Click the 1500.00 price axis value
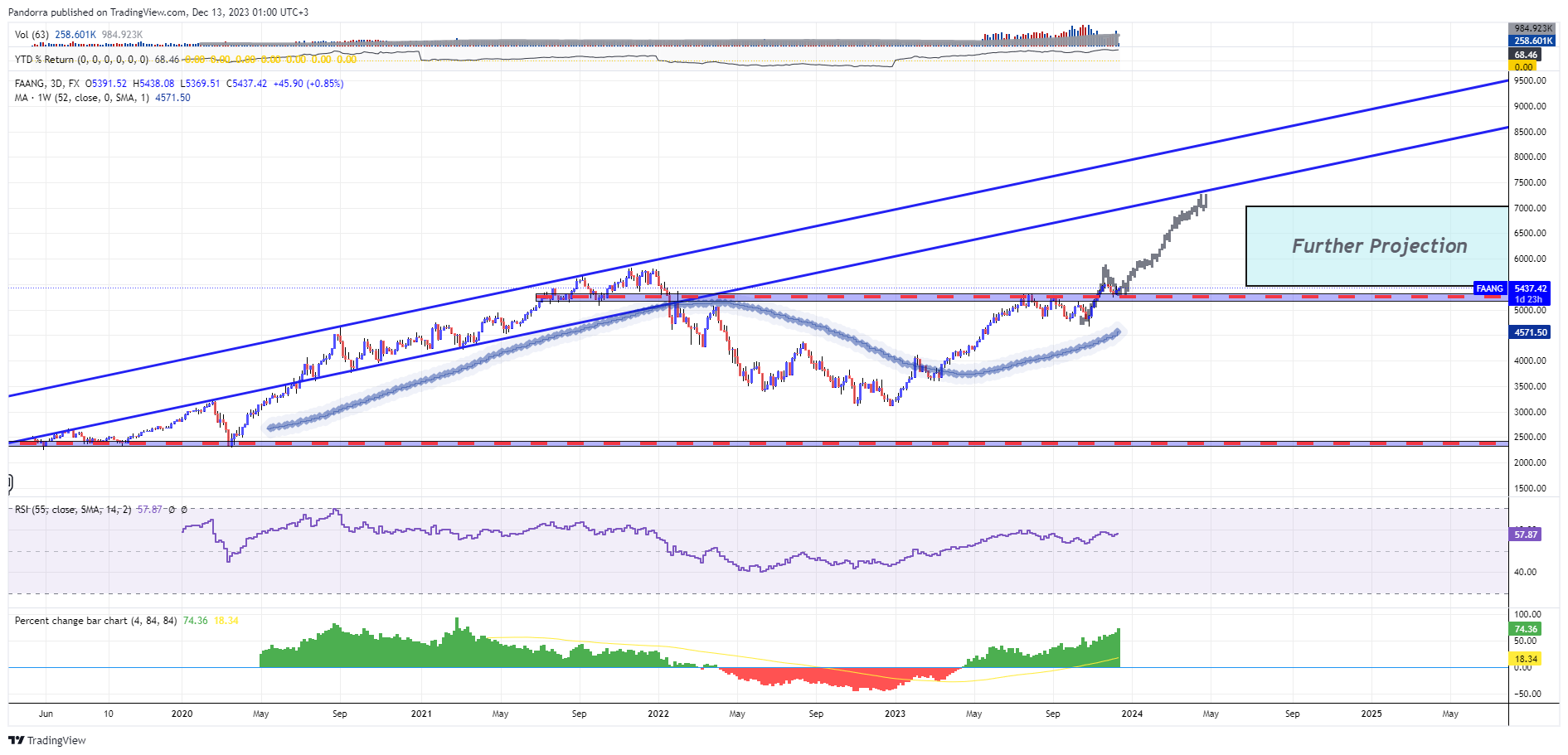This screenshot has height=755, width=1568. click(1530, 488)
